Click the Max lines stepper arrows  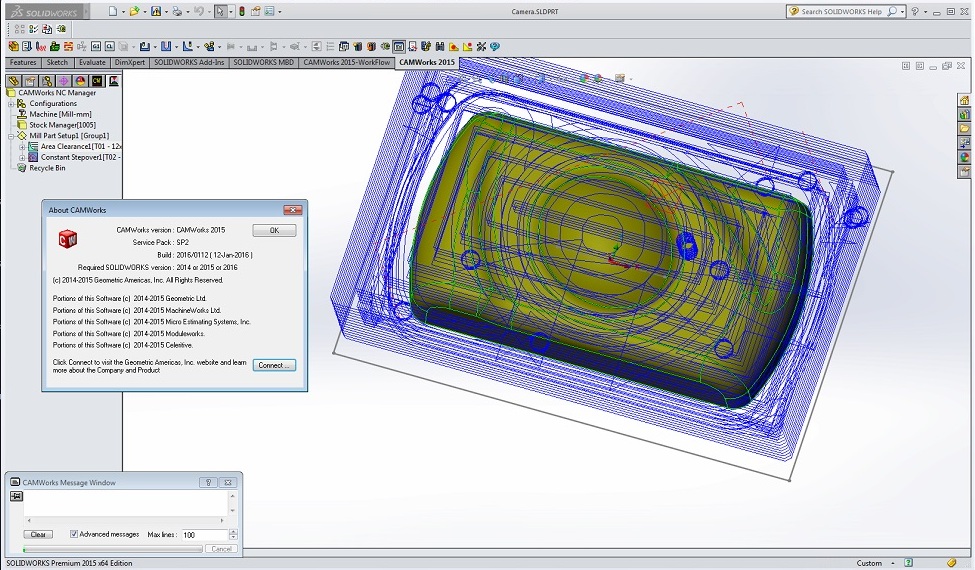pos(233,535)
